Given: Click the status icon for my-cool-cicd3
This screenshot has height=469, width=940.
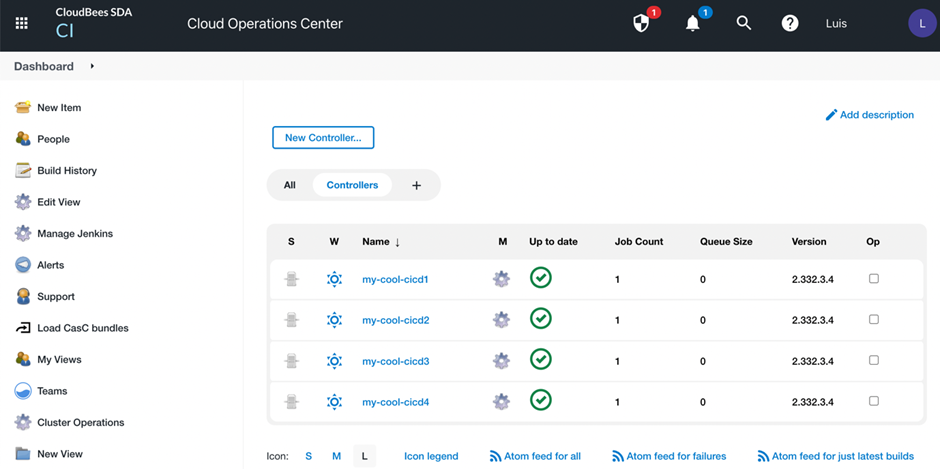Looking at the screenshot, I should (291, 361).
